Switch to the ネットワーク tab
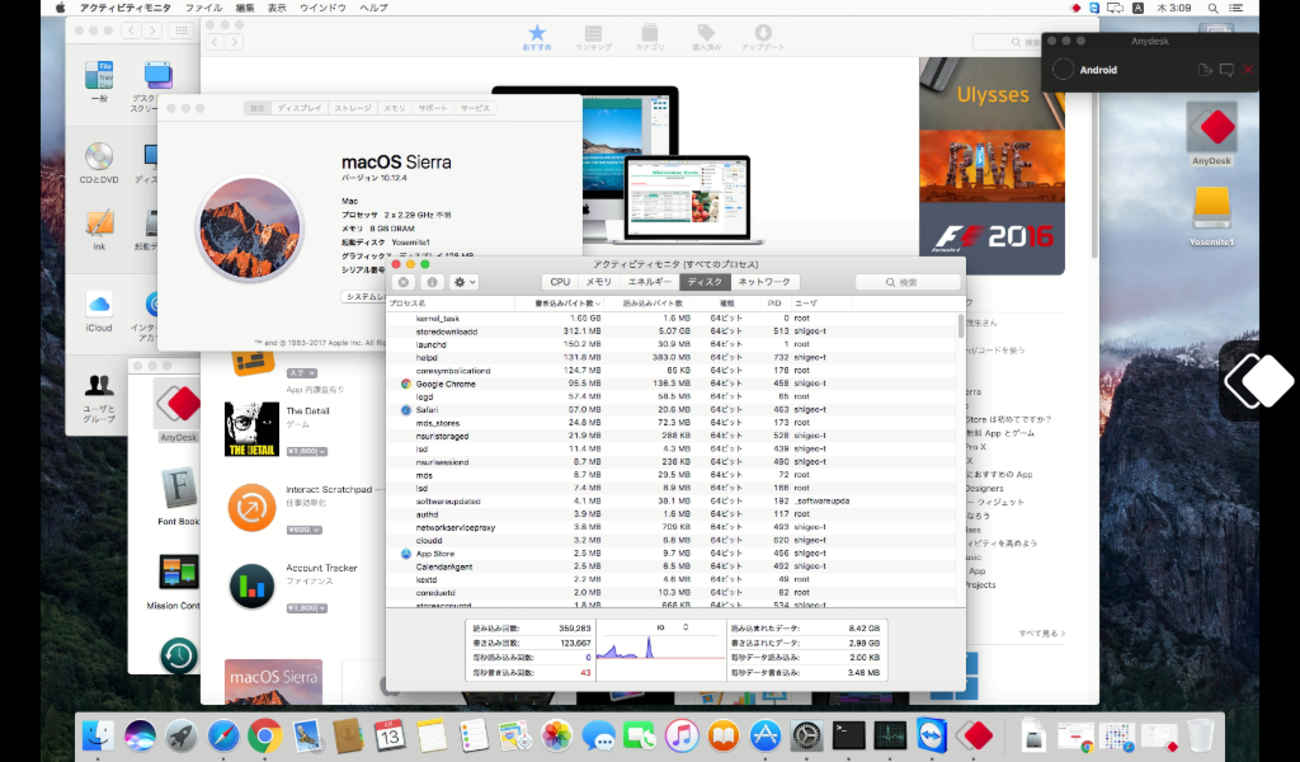Viewport: 1300px width, 762px height. [765, 282]
